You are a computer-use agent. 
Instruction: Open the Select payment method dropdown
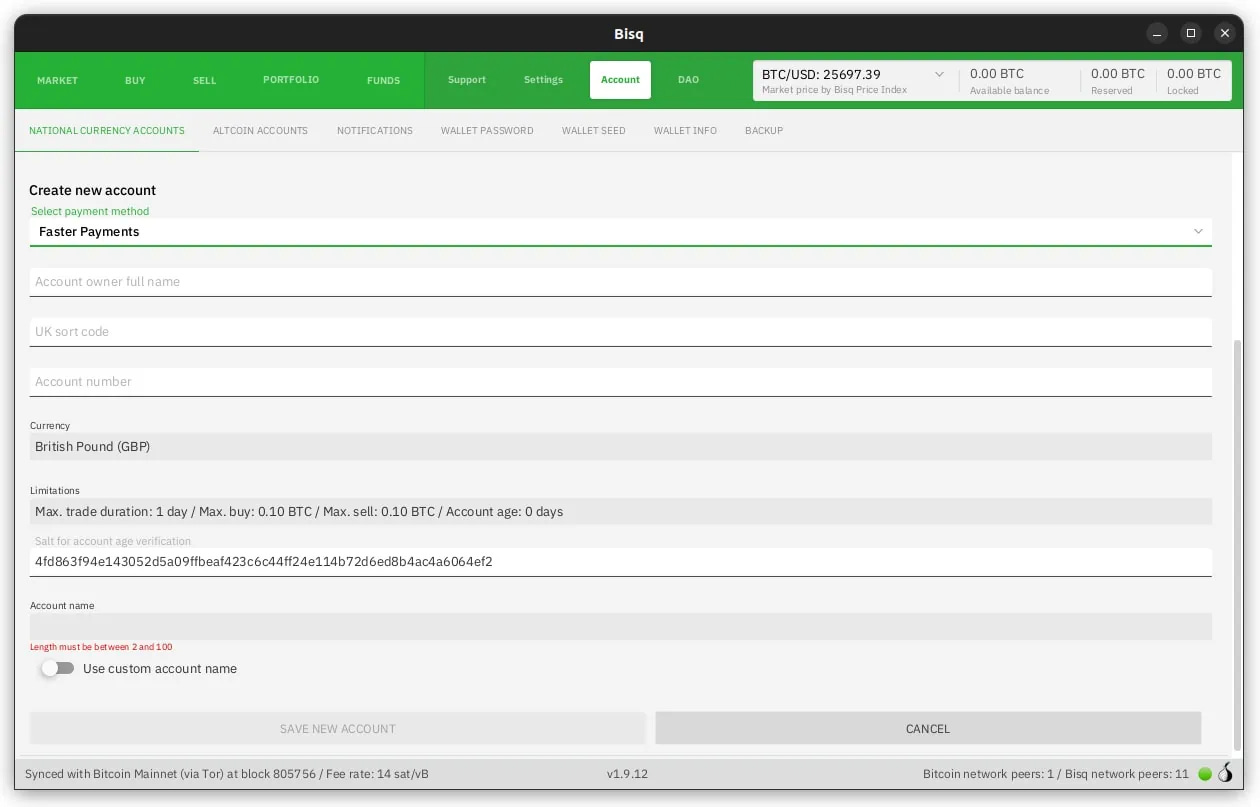pyautogui.click(x=620, y=232)
